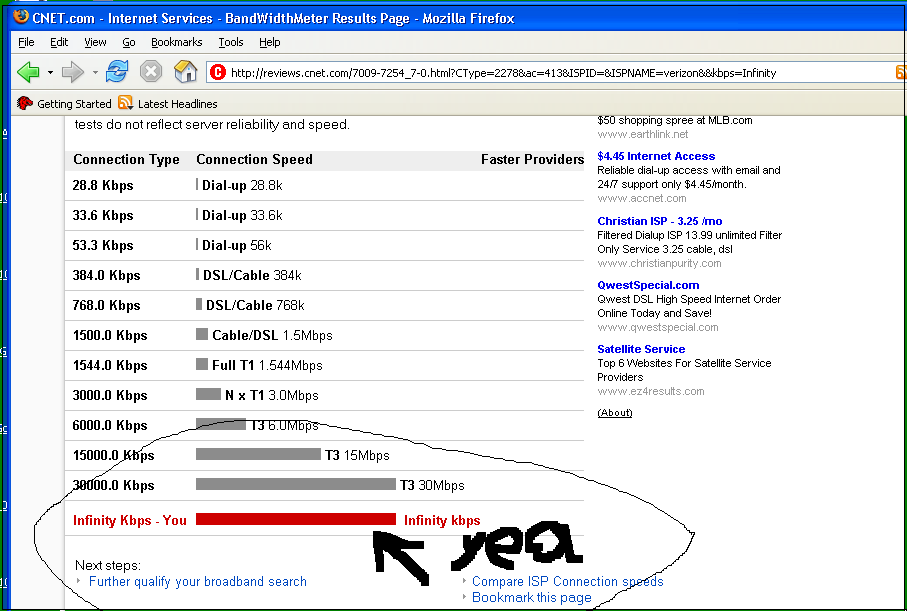Click the 53.3 Kbps row label

click(x=102, y=245)
